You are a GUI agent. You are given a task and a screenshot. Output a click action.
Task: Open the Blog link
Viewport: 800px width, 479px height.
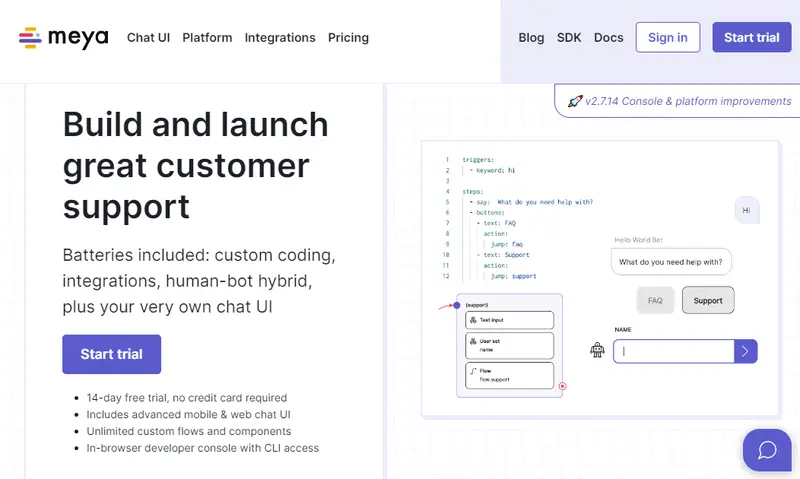(531, 38)
